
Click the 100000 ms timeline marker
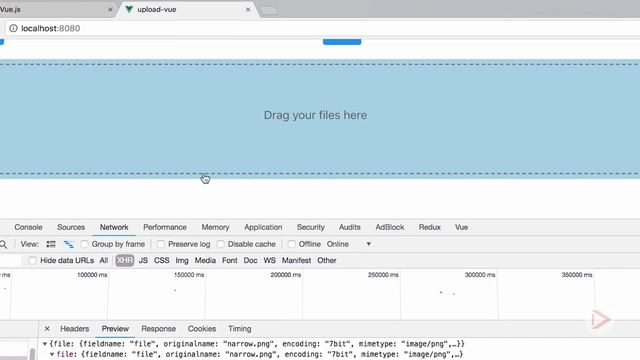[92, 275]
